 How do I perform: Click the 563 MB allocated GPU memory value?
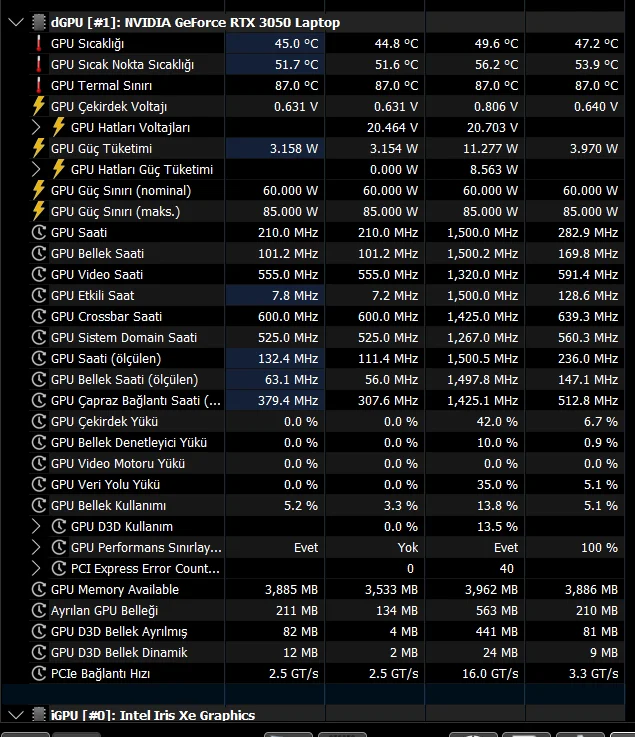pos(495,611)
